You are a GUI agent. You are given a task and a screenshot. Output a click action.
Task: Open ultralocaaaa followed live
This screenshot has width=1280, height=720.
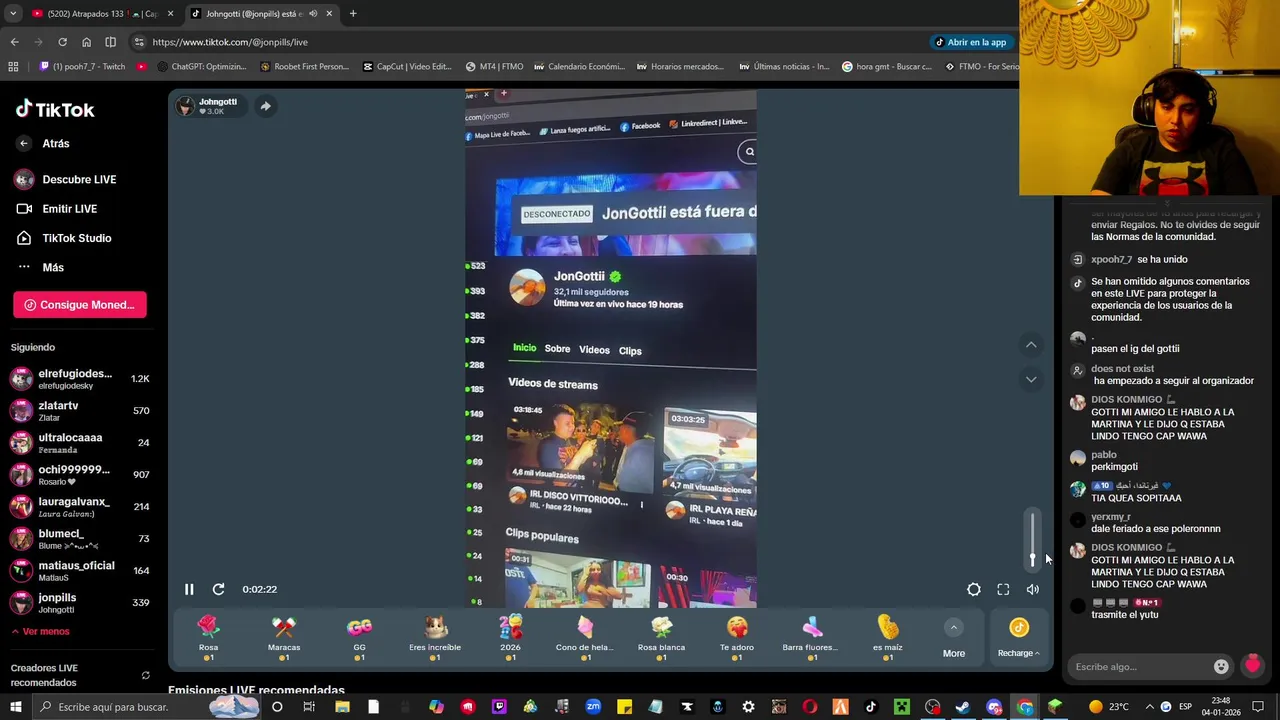(x=80, y=443)
